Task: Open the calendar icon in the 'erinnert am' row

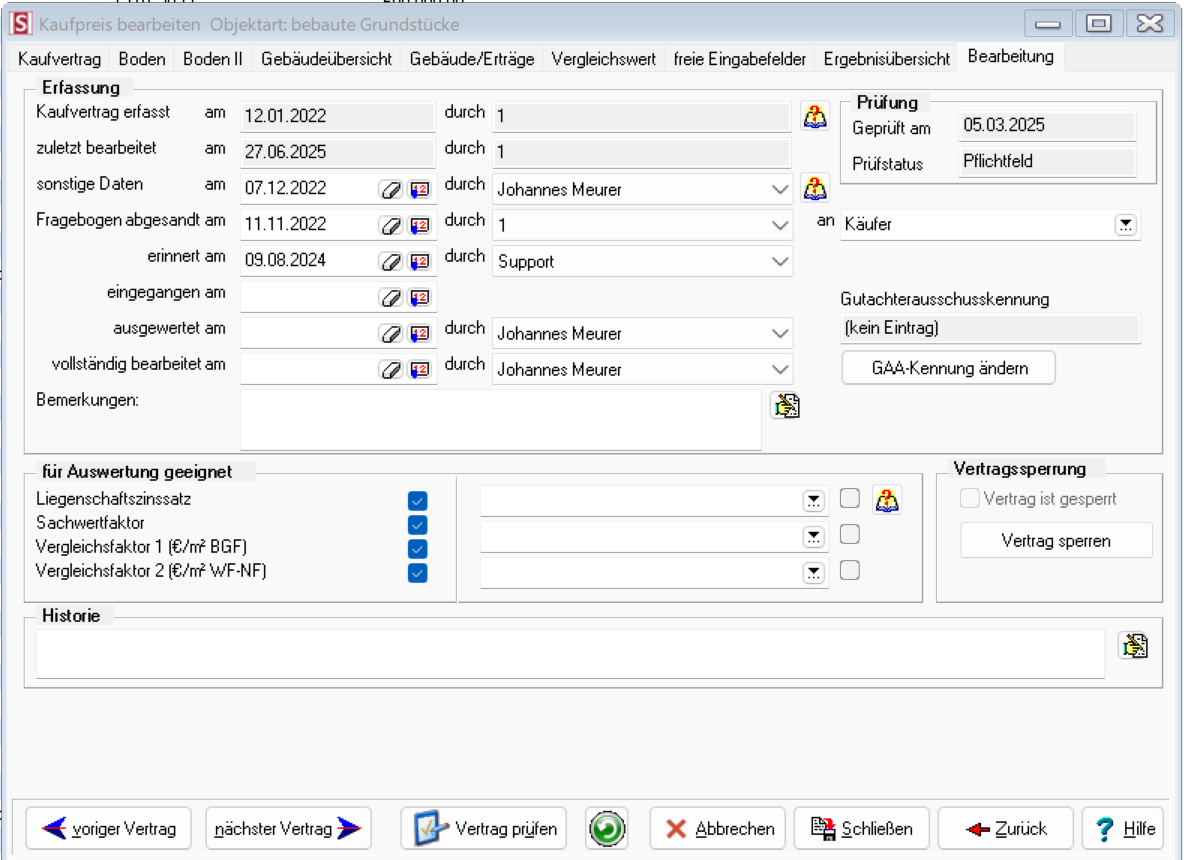Action: click(x=420, y=261)
